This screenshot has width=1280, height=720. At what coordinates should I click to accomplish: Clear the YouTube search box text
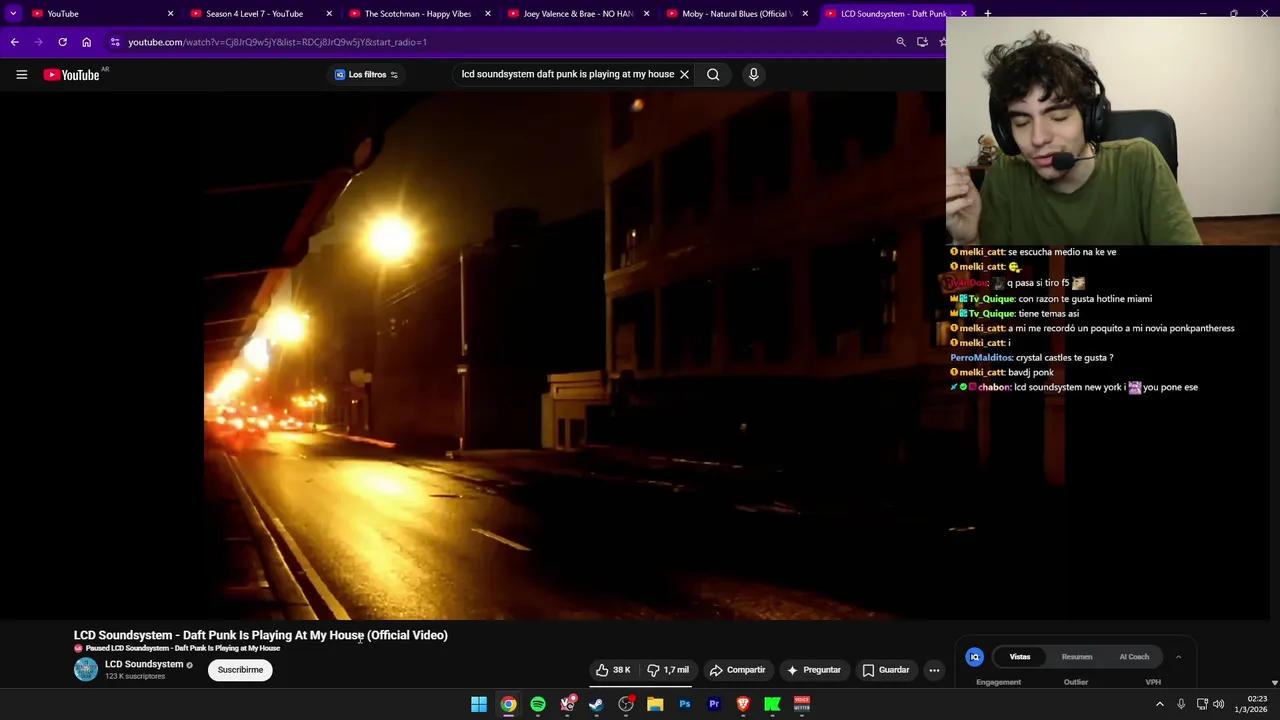pyautogui.click(x=684, y=74)
